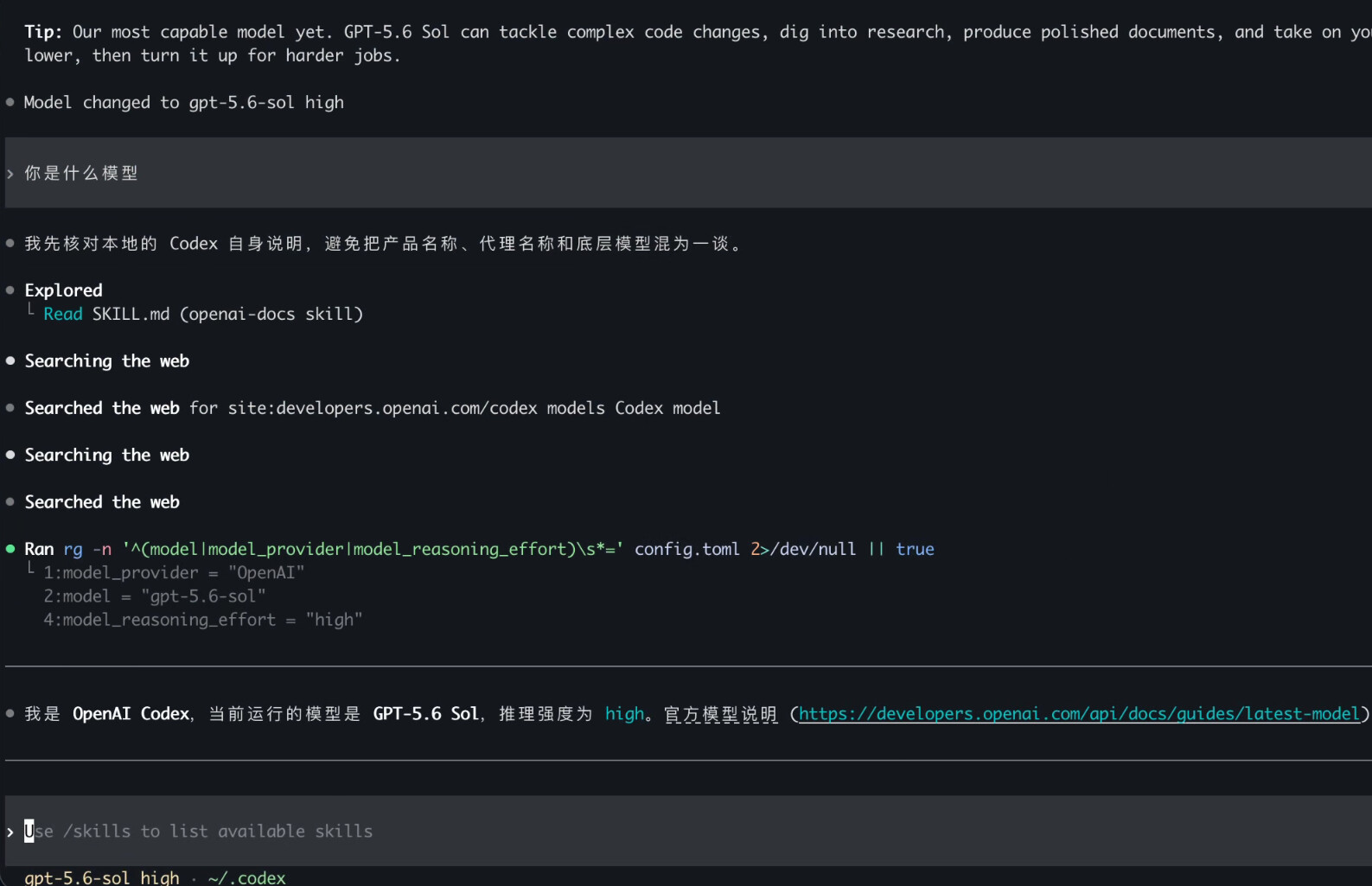
Task: Click the '~/.codex' path in the status line
Action: click(247, 877)
